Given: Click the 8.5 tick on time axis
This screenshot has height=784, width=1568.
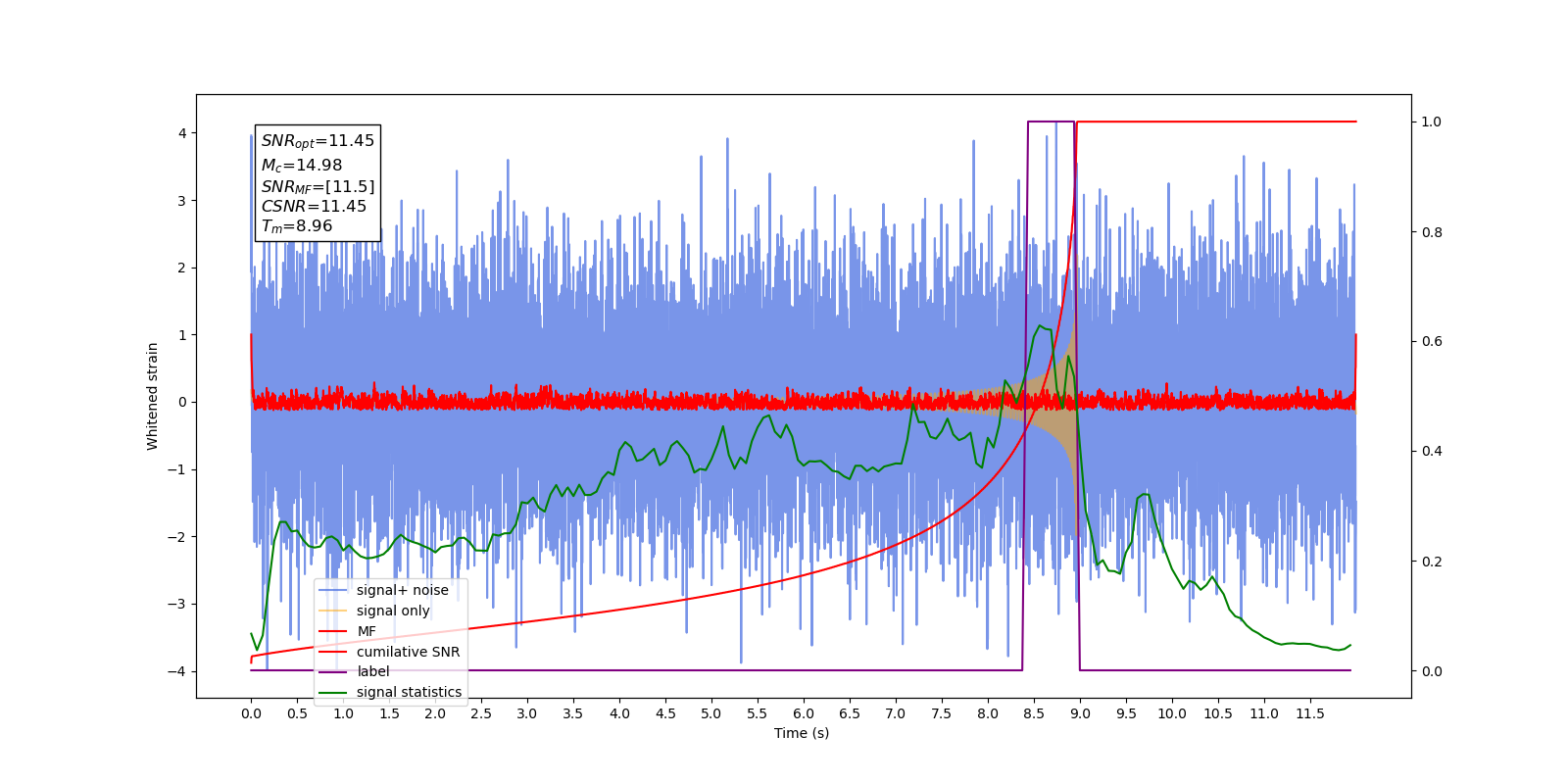Looking at the screenshot, I should point(1034,713).
